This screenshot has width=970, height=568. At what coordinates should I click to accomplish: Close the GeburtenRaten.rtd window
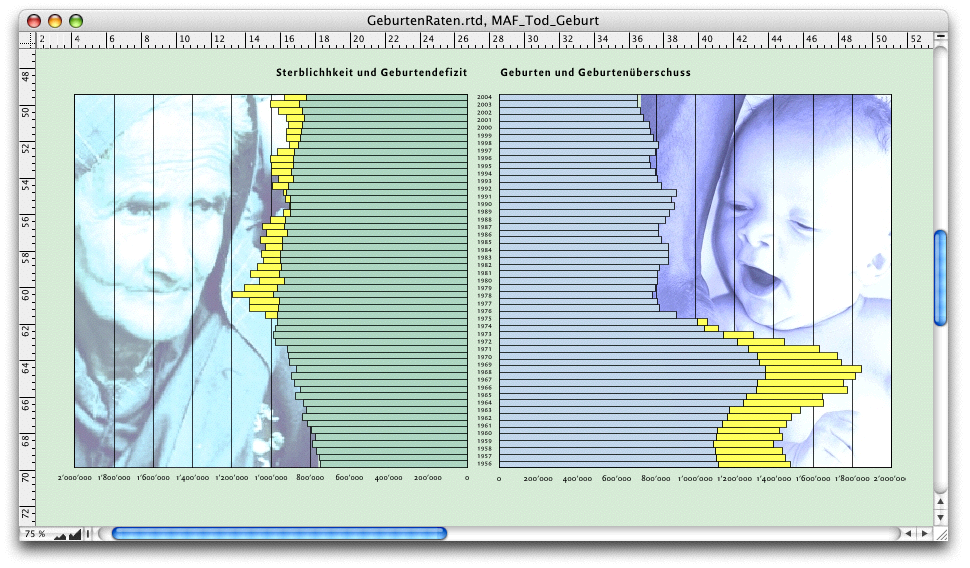[x=34, y=20]
